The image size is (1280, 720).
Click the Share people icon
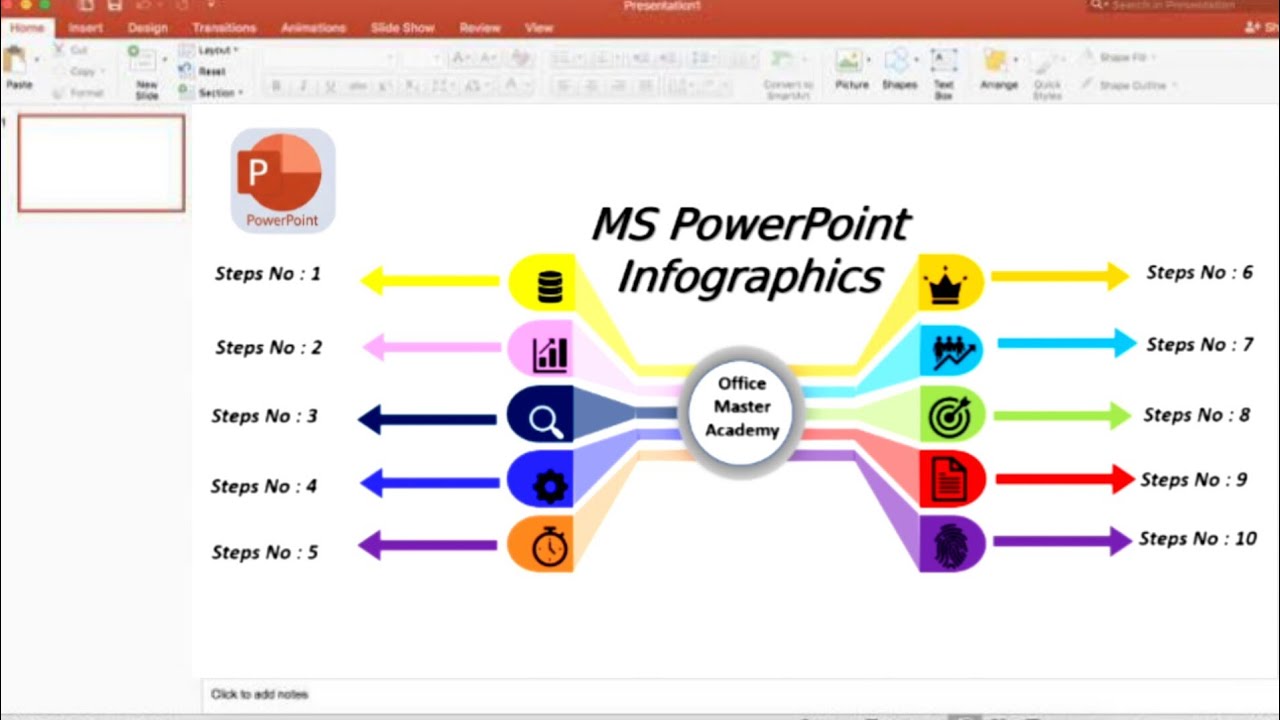1254,28
